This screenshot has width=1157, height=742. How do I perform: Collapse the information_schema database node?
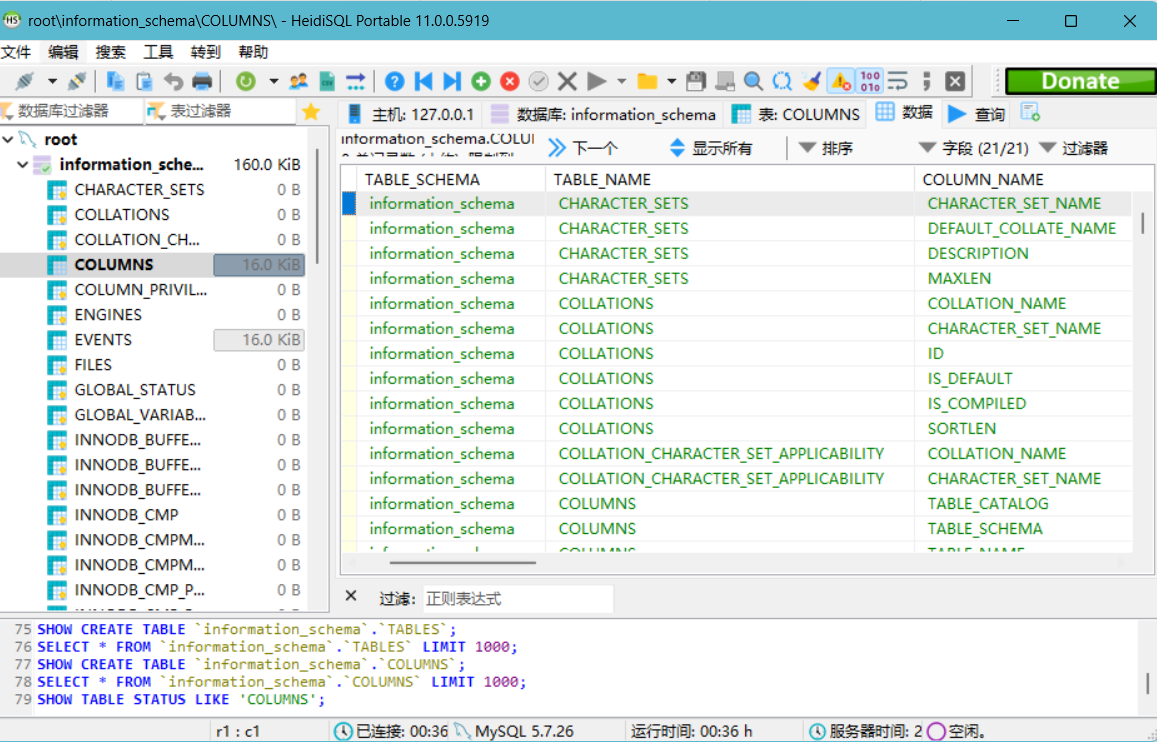click(23, 164)
